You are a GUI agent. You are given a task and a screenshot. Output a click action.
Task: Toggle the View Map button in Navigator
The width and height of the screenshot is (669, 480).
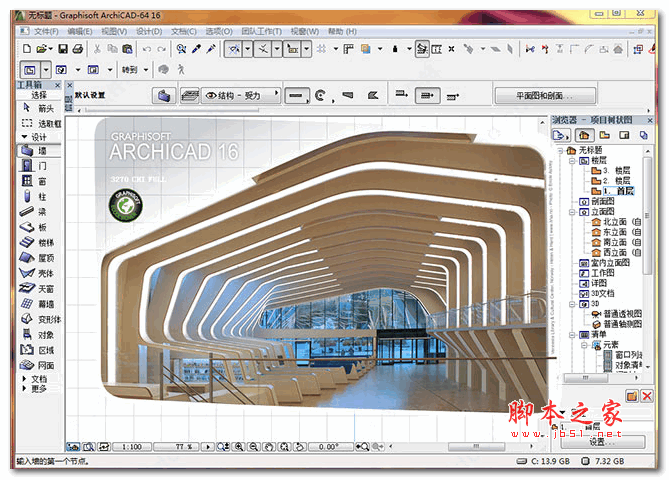pos(604,136)
